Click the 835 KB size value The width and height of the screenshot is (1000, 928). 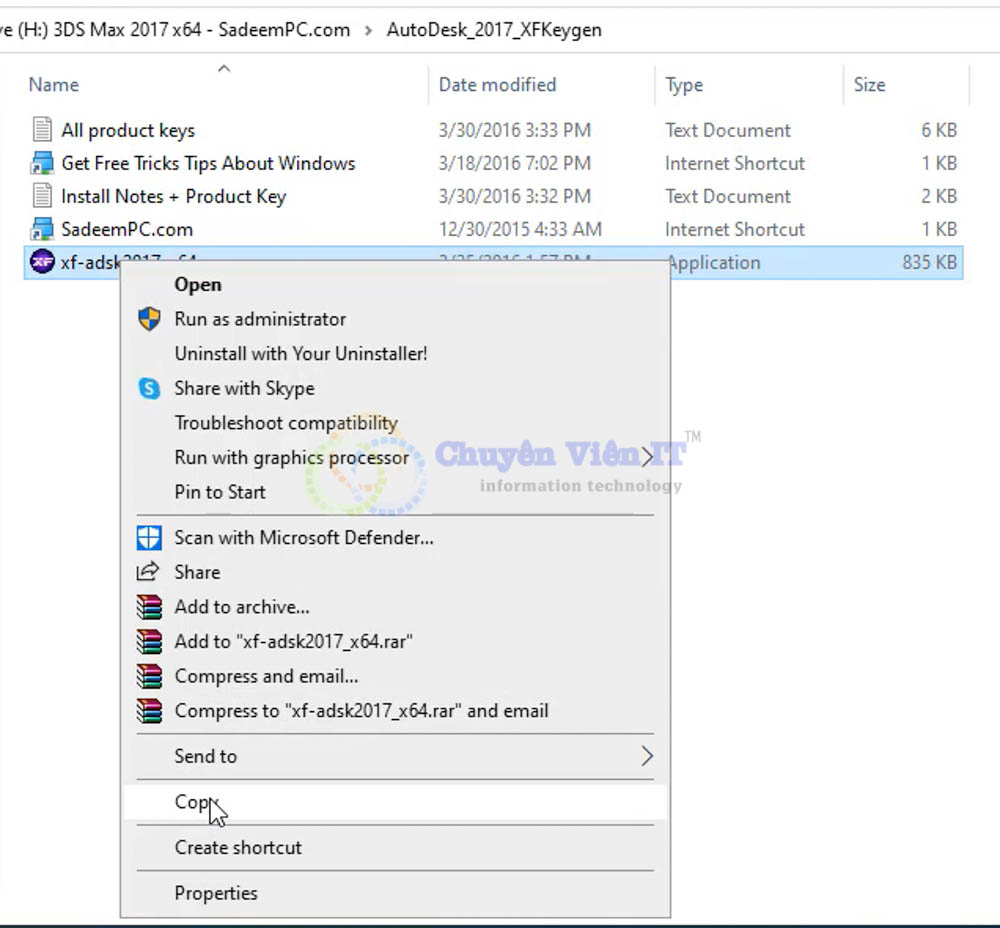930,262
